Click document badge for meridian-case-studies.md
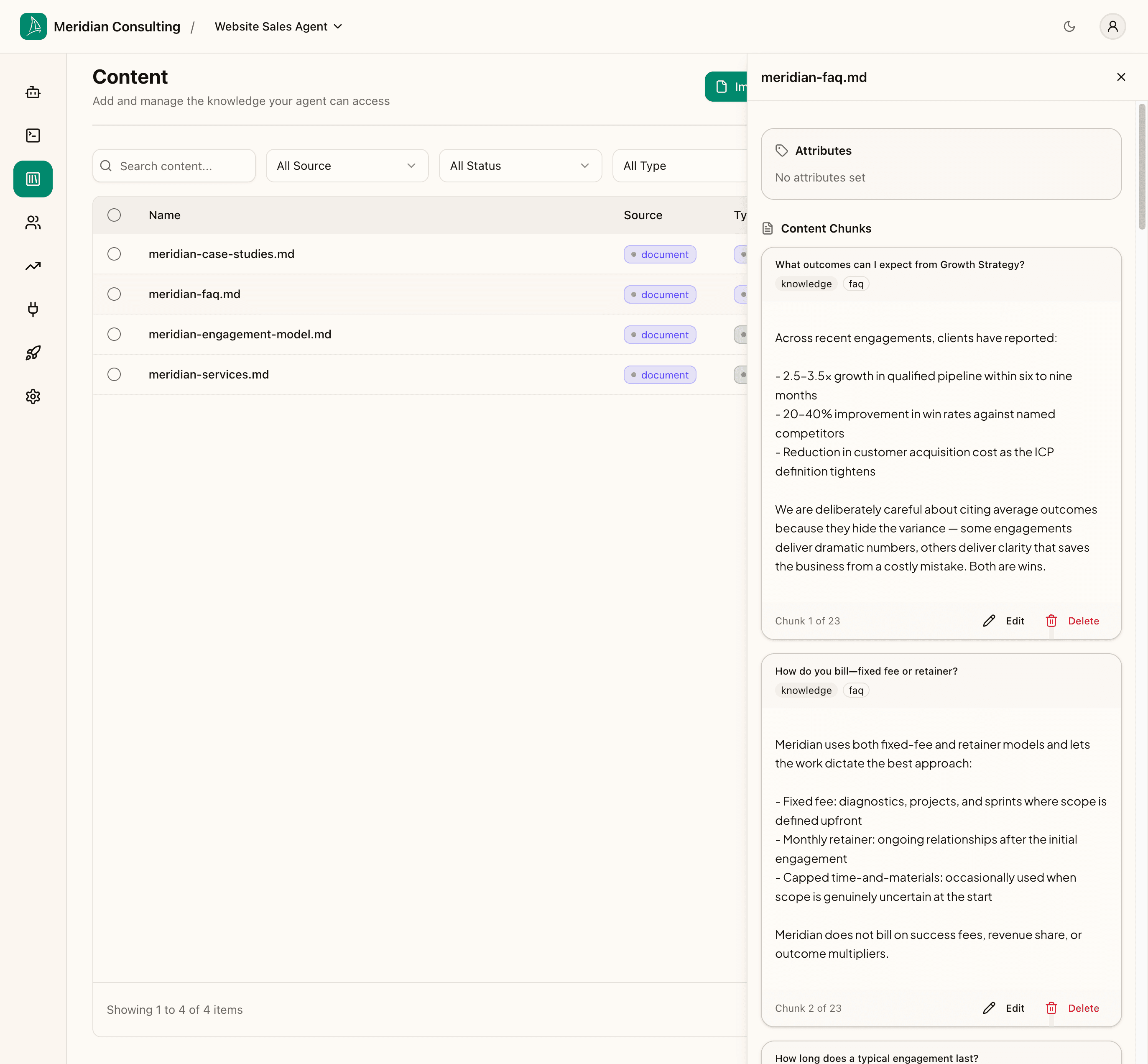The width and height of the screenshot is (1148, 1064). click(x=659, y=254)
